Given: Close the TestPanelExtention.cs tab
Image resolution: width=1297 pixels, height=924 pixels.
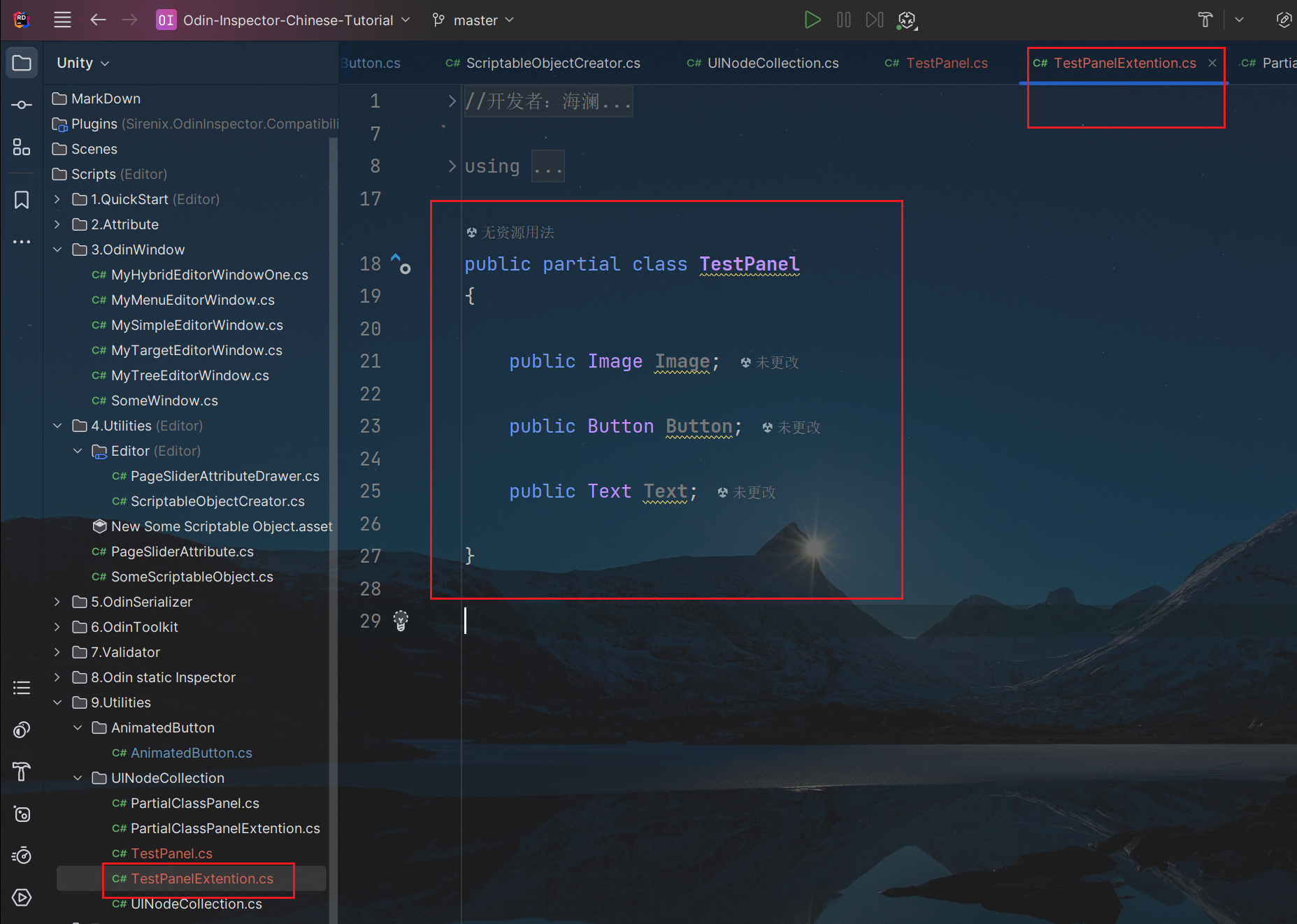Looking at the screenshot, I should pos(1212,63).
